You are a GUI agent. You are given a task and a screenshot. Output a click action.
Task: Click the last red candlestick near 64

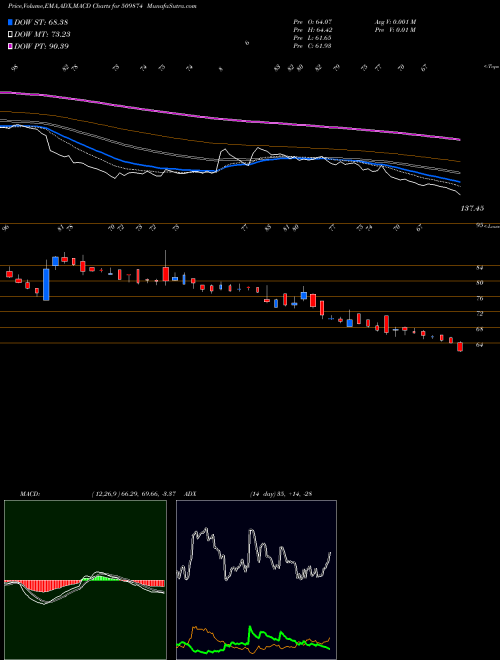[x=460, y=347]
